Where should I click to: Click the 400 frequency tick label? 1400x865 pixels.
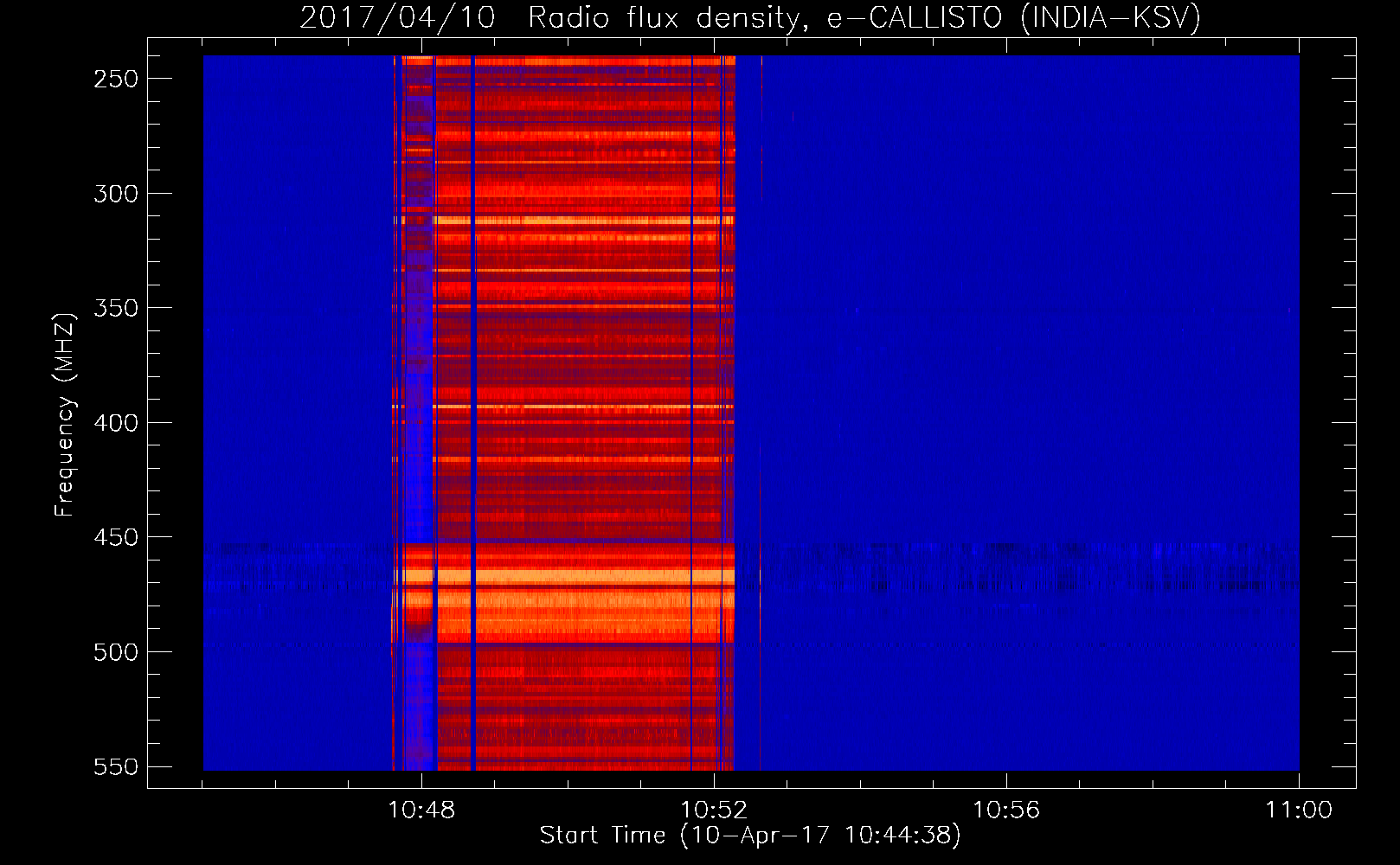click(x=116, y=423)
